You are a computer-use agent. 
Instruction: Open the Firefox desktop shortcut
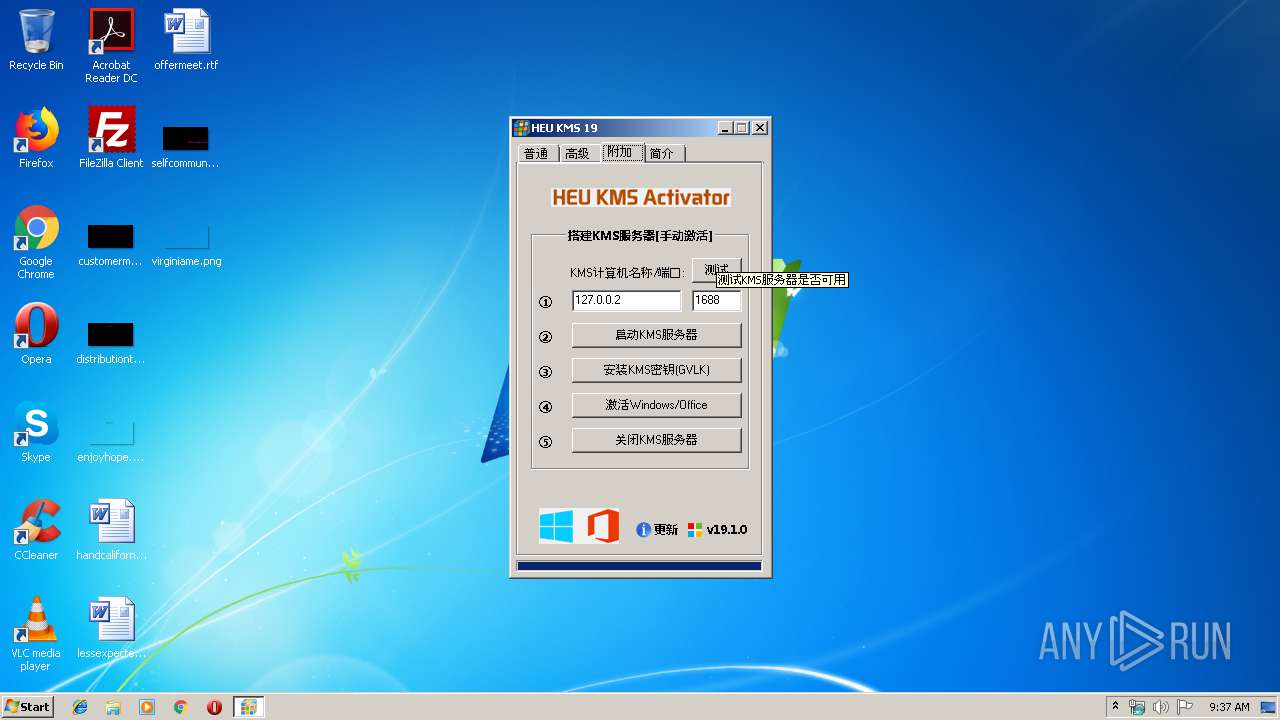36,138
